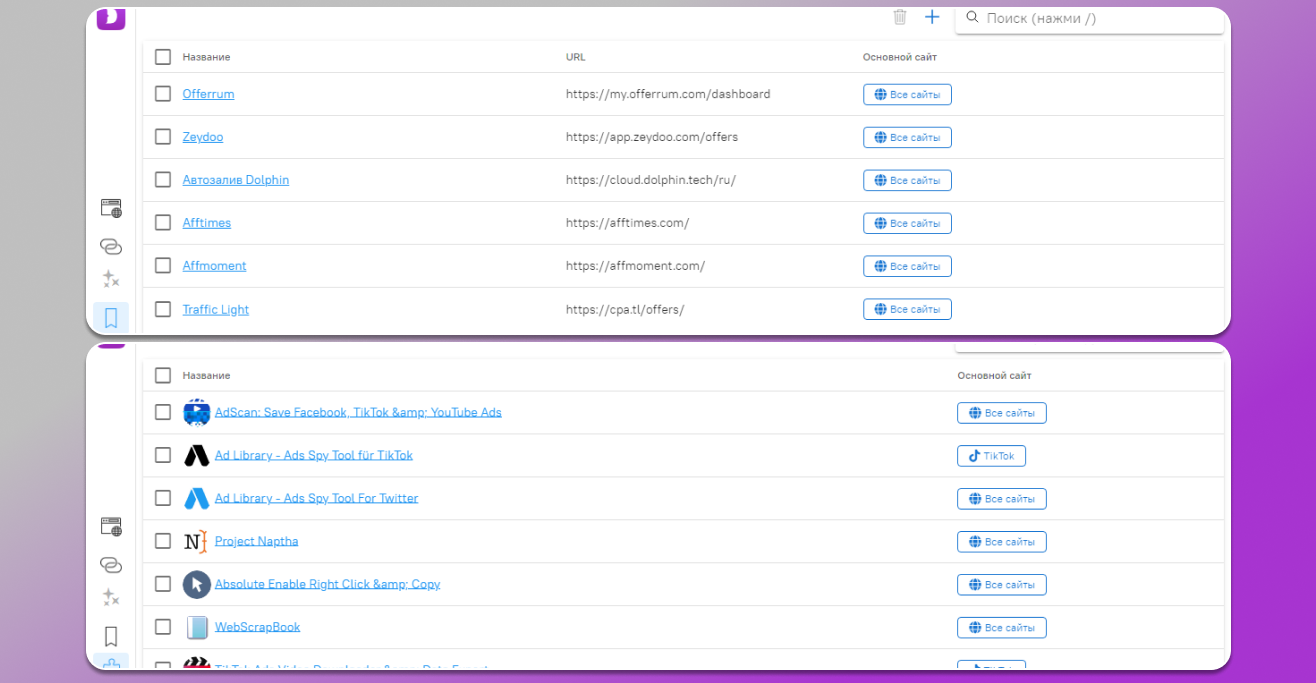Check the Offerrum bookmark checkbox
This screenshot has width=1316, height=683.
(163, 94)
